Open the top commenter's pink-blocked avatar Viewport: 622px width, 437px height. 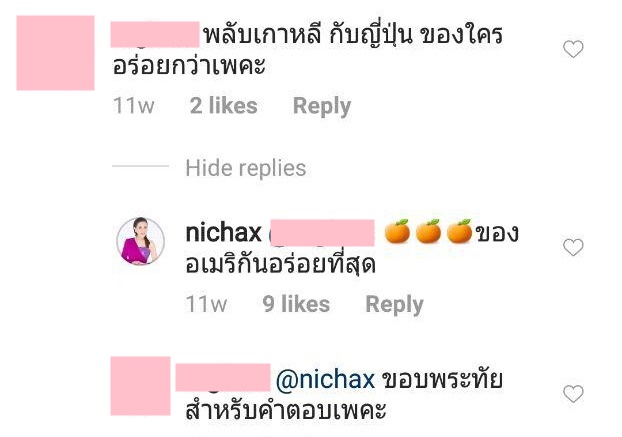coord(56,53)
